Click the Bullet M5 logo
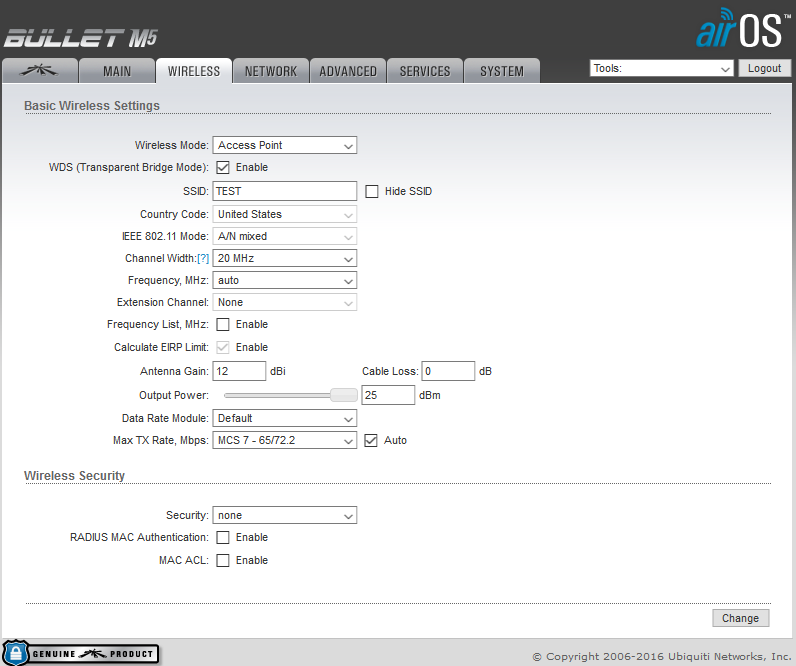The image size is (796, 666). click(81, 38)
